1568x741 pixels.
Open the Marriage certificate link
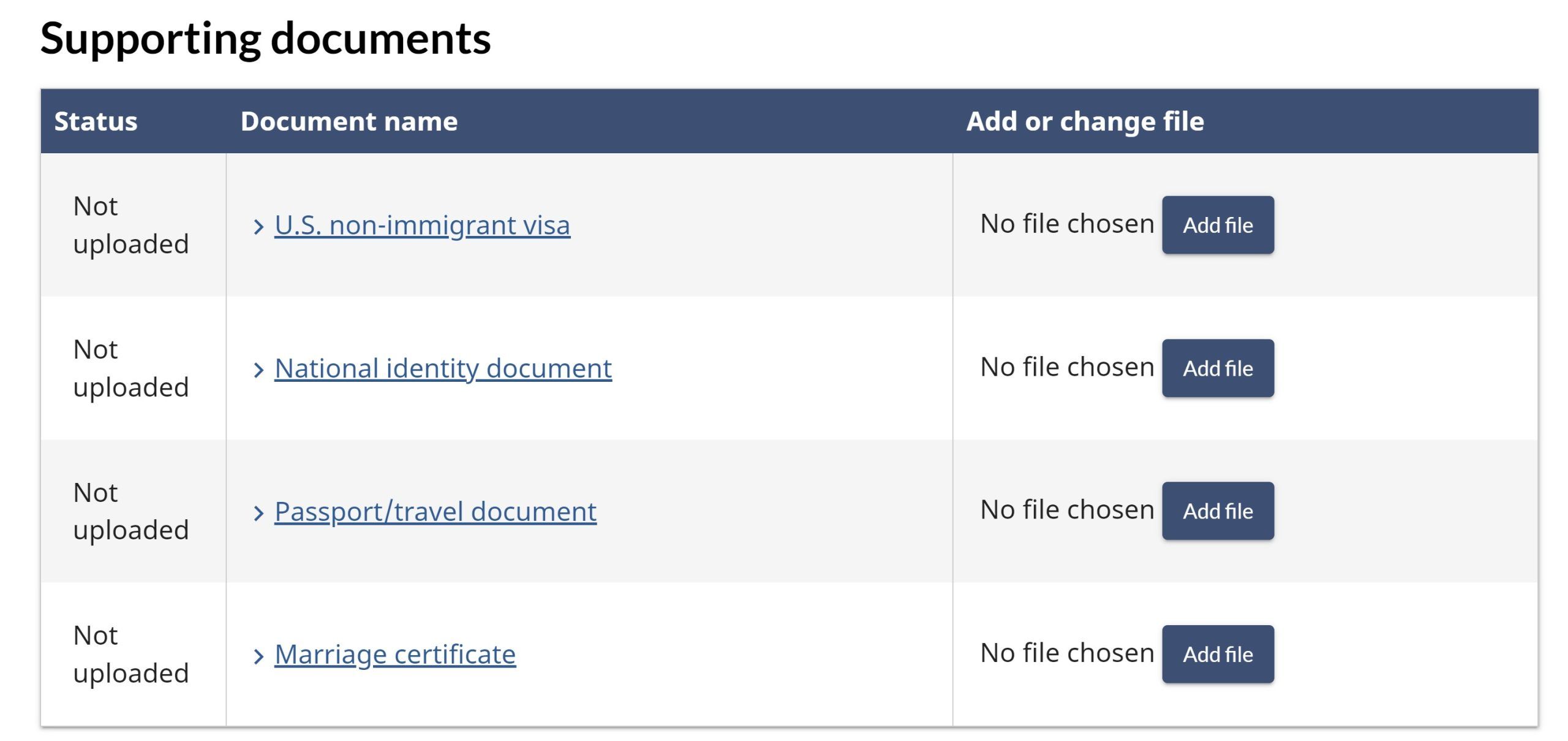point(395,654)
